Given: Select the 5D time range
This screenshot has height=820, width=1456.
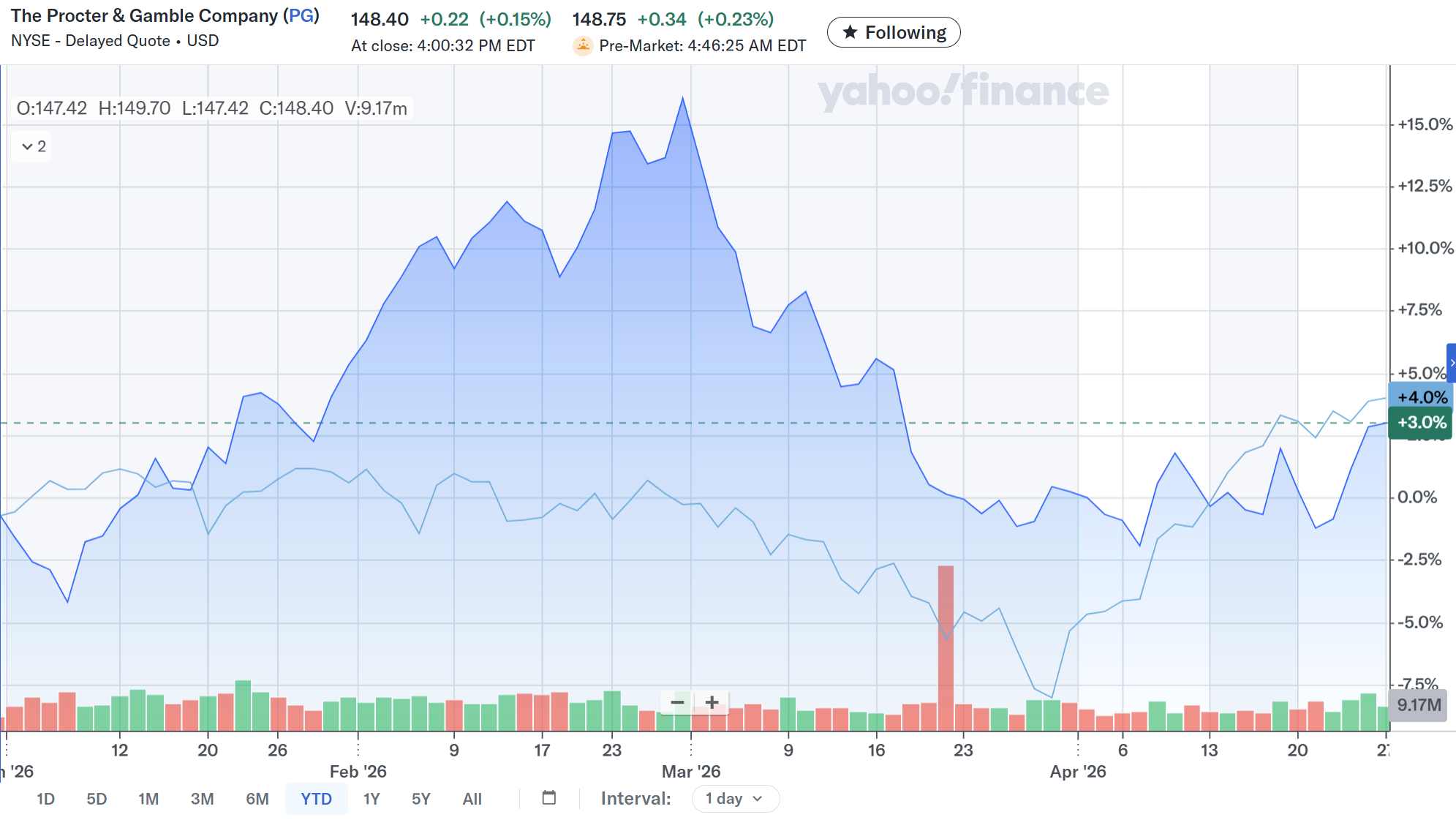Looking at the screenshot, I should 97,799.
